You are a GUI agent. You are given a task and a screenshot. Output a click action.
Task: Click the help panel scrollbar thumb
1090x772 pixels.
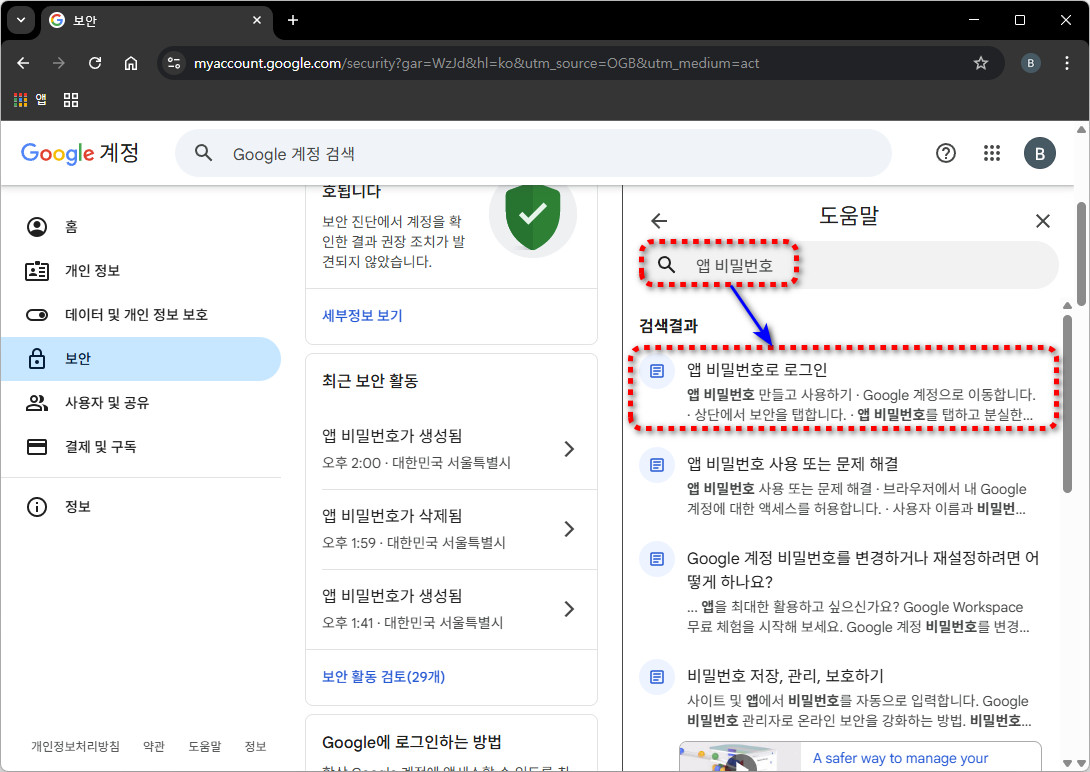point(1067,404)
